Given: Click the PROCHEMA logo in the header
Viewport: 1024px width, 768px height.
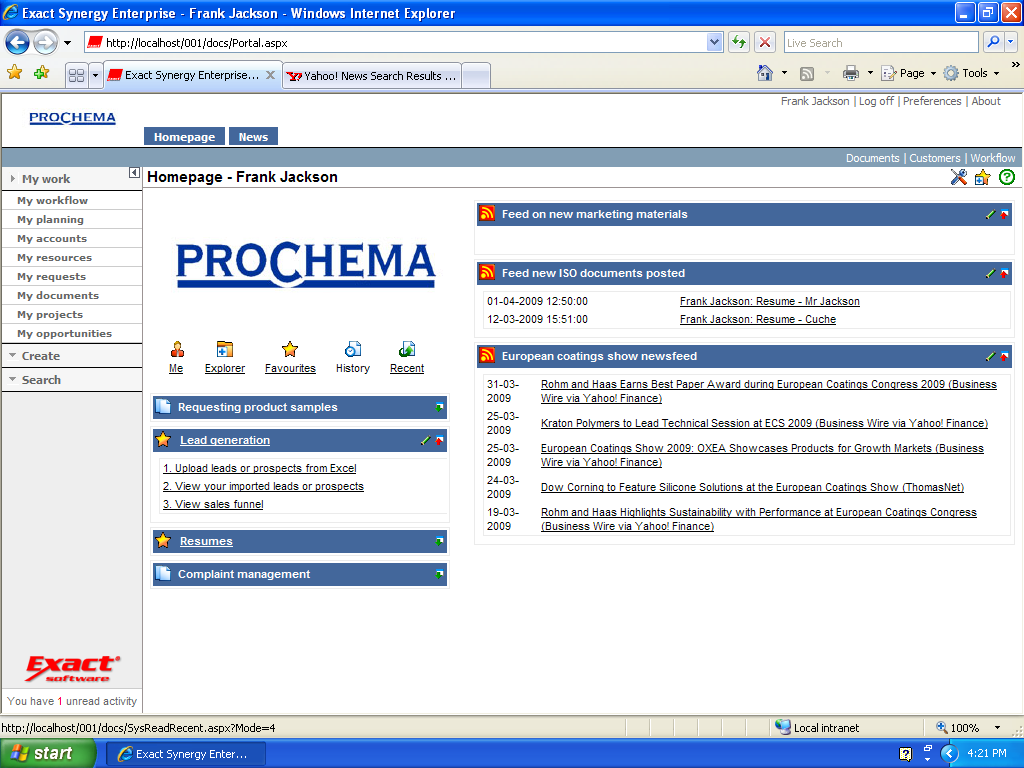Looking at the screenshot, I should click(72, 118).
